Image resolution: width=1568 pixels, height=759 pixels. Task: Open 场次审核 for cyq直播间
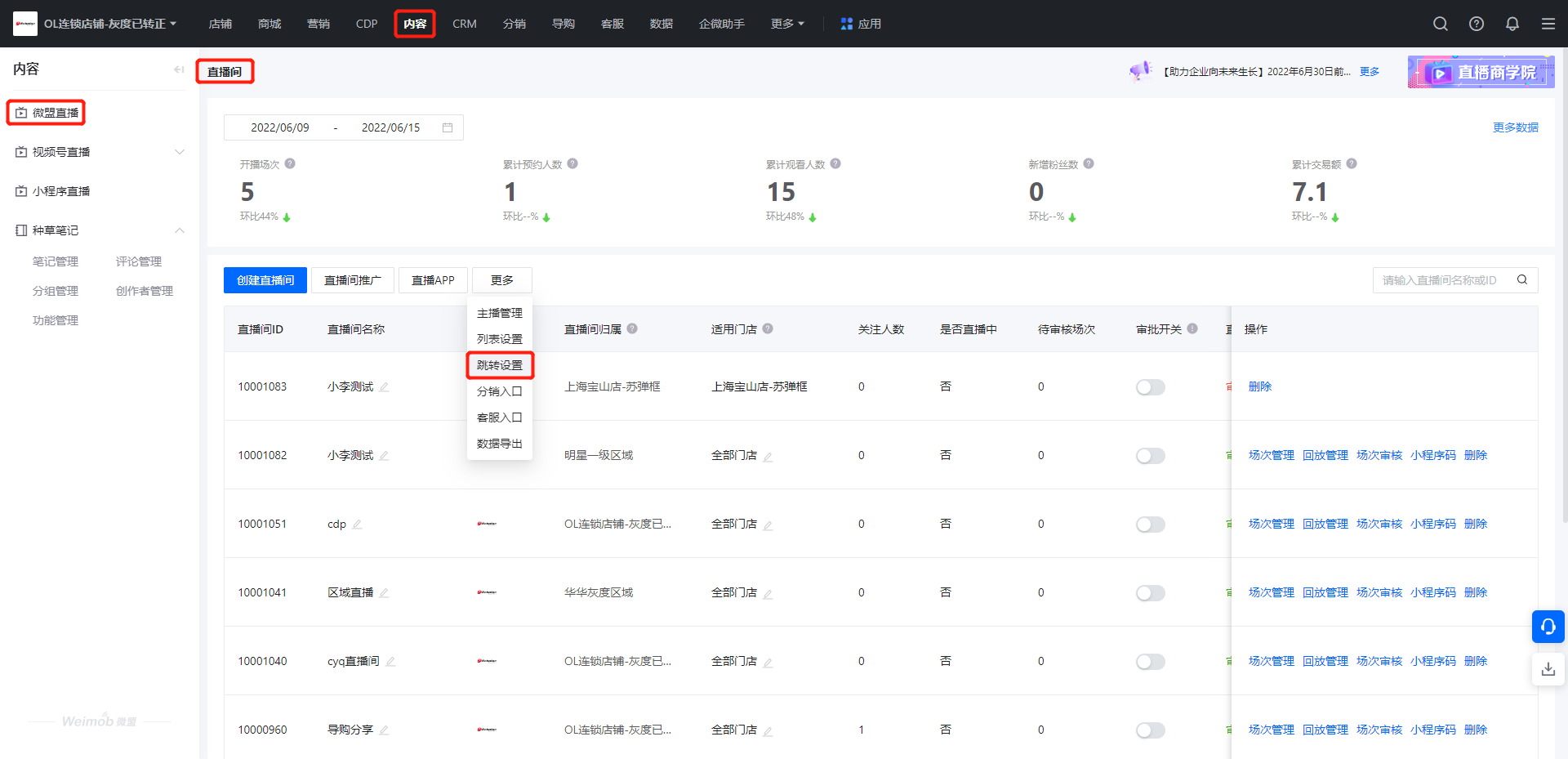click(1379, 661)
